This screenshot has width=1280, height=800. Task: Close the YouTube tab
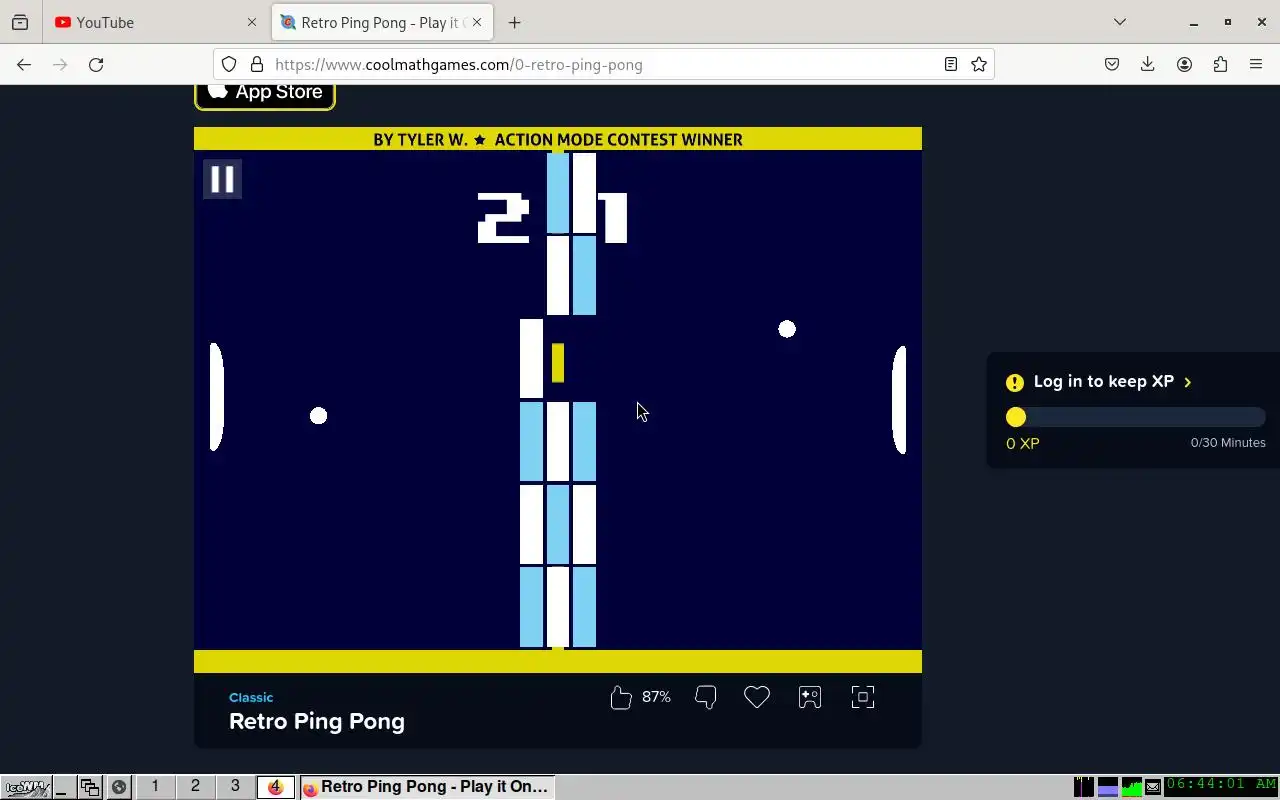point(252,22)
